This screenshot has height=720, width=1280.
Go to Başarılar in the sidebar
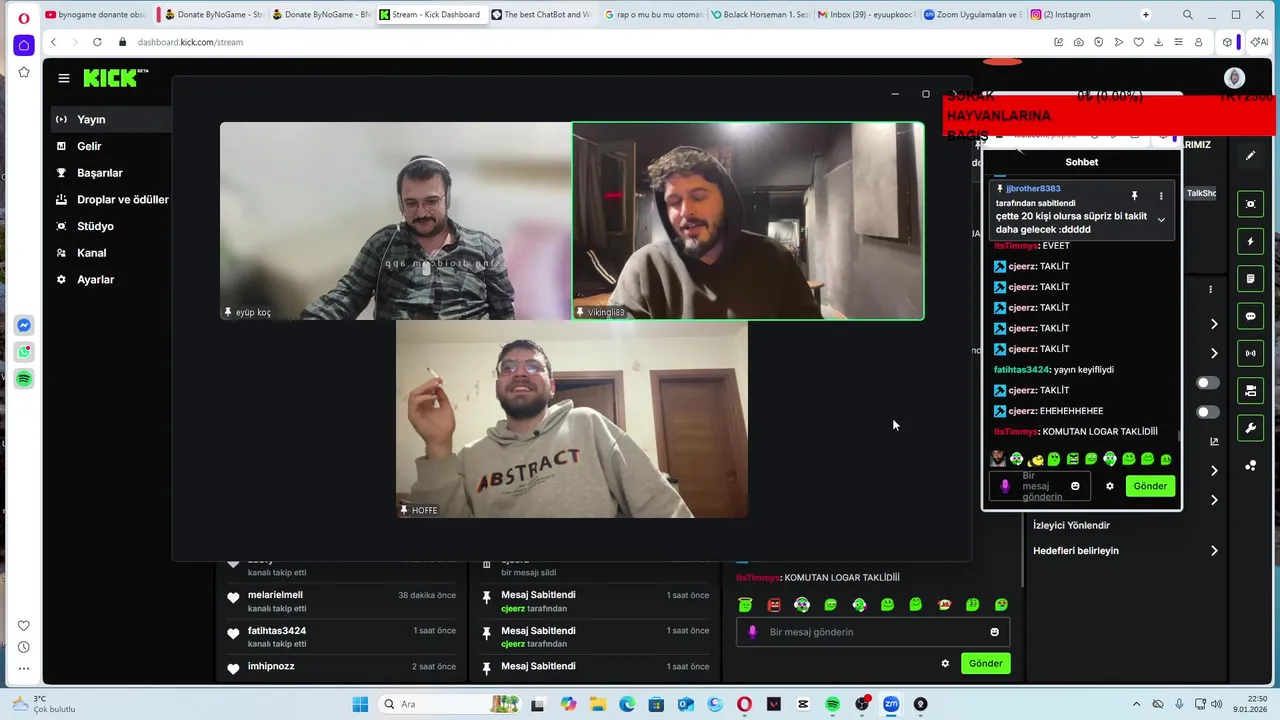[99, 173]
